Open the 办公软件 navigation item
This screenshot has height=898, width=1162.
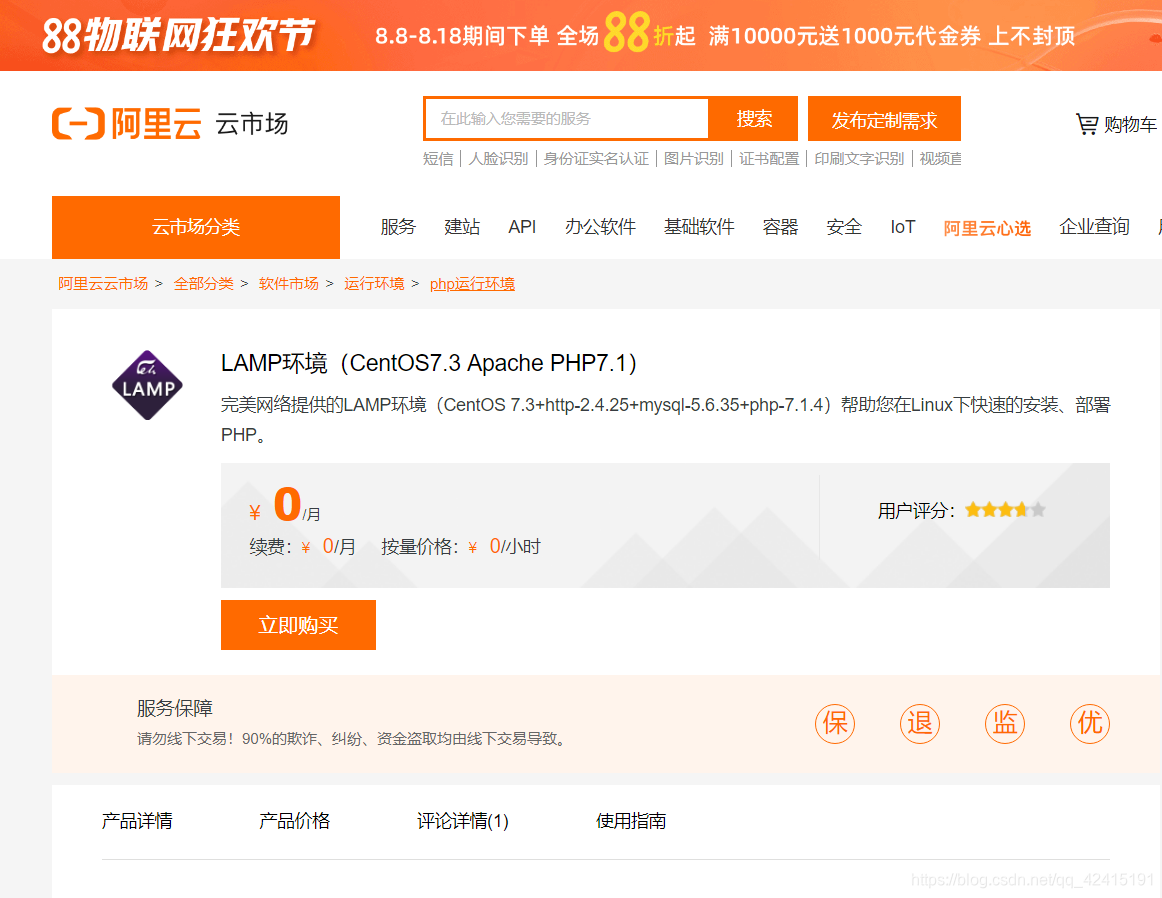point(600,227)
